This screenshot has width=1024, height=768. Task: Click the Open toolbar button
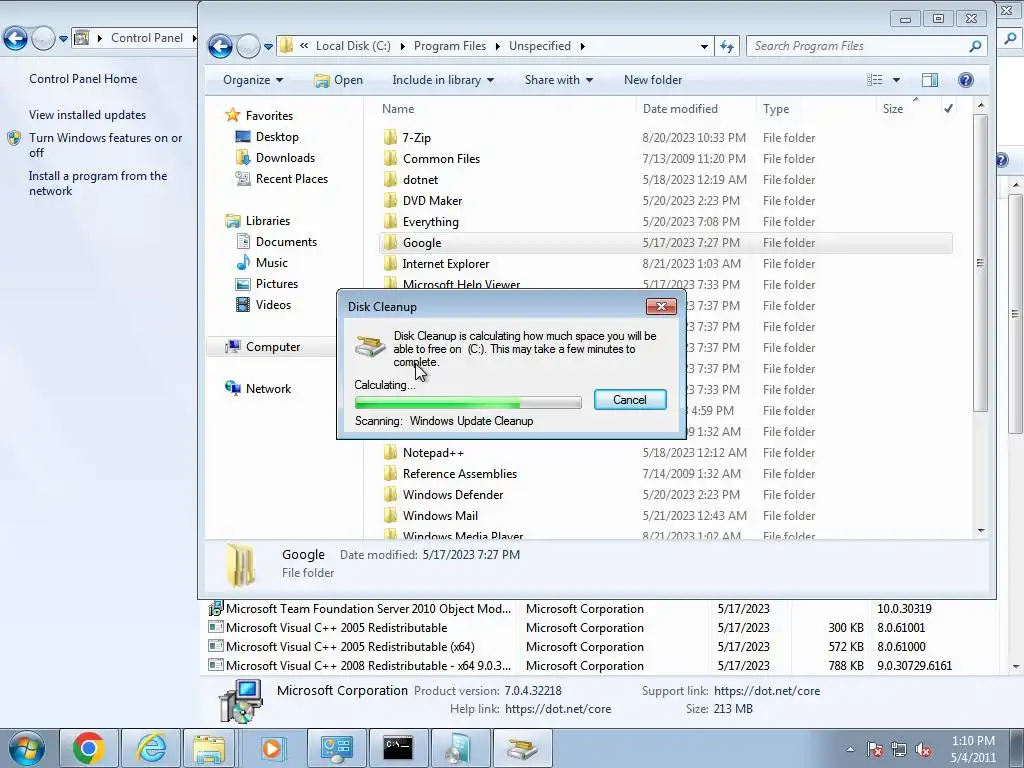[x=338, y=80]
